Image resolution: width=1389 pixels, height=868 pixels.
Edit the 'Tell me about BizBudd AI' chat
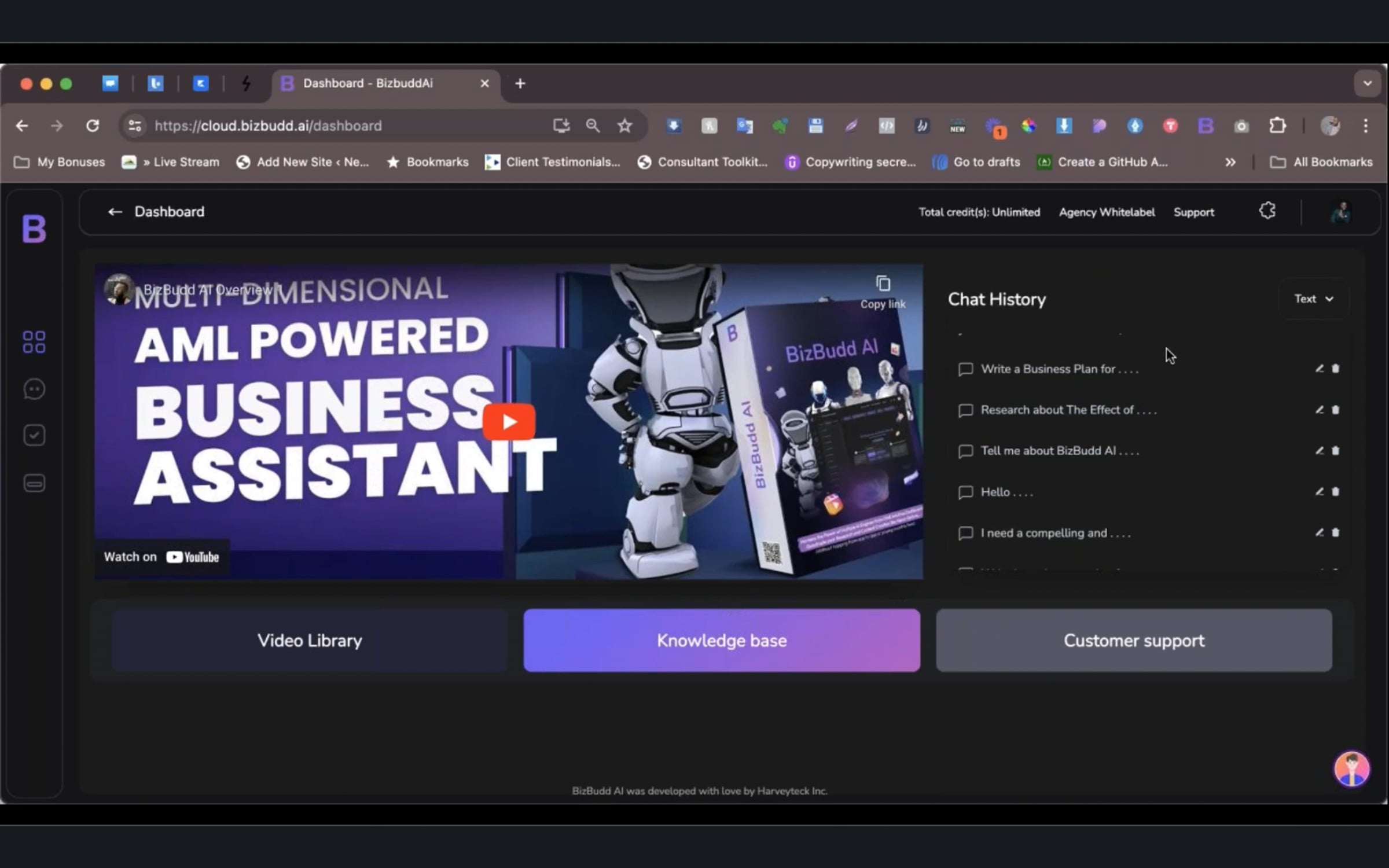pyautogui.click(x=1320, y=451)
